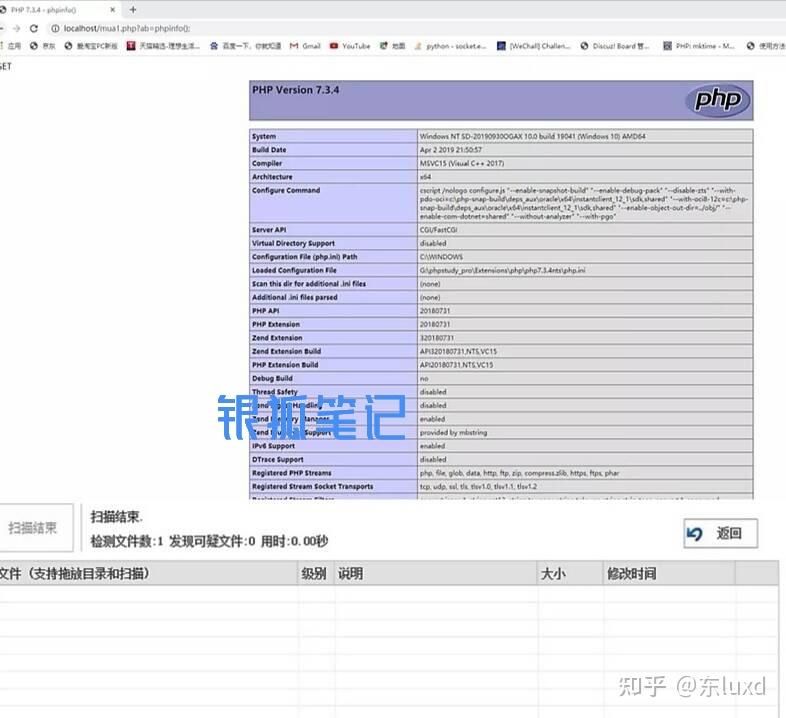786x718 pixels.
Task: Click the PHP Extension row label
Action: coord(276,324)
